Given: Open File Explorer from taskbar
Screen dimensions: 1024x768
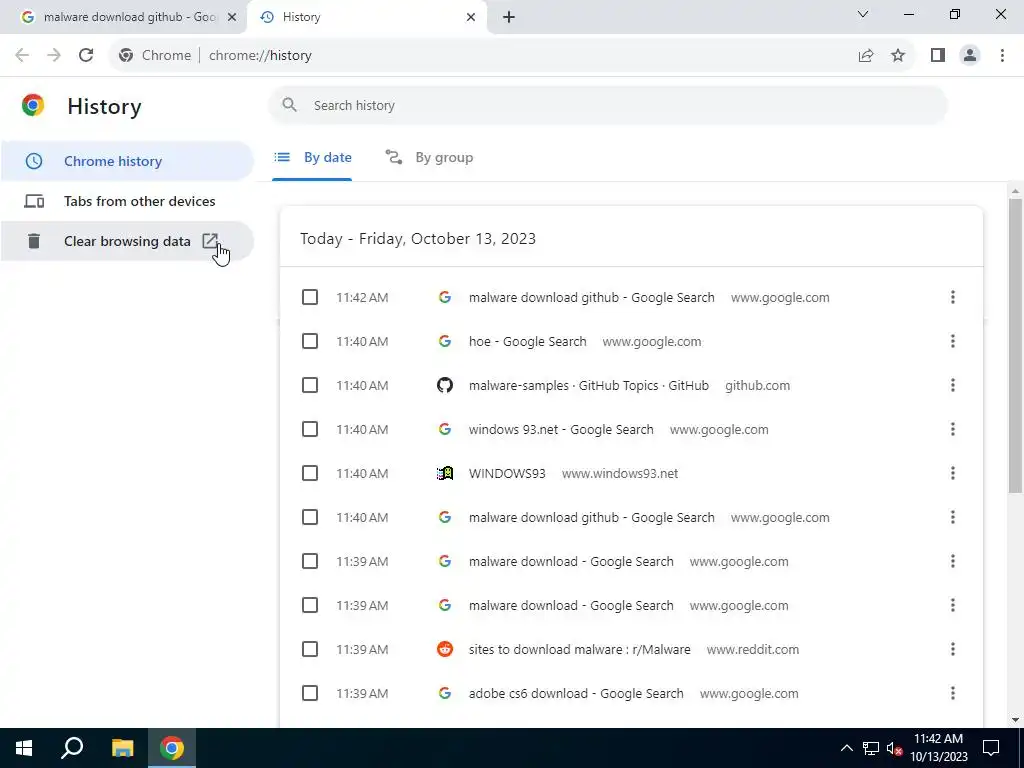Looking at the screenshot, I should click(122, 748).
